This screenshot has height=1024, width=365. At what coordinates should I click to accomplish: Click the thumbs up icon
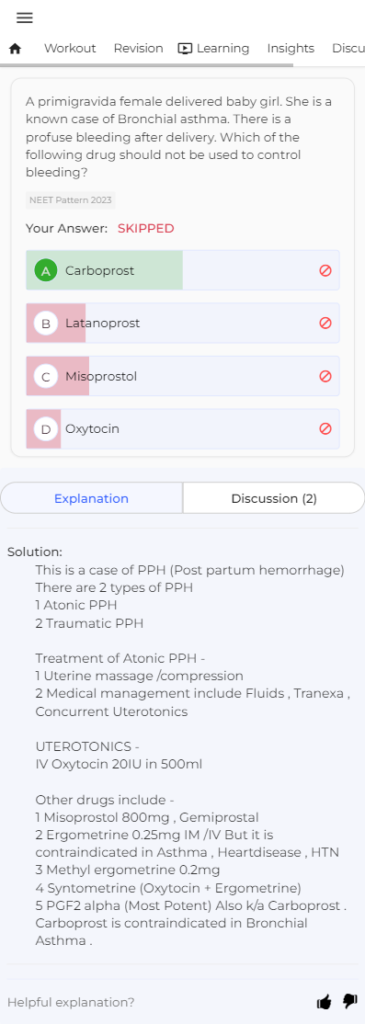[x=324, y=1002]
